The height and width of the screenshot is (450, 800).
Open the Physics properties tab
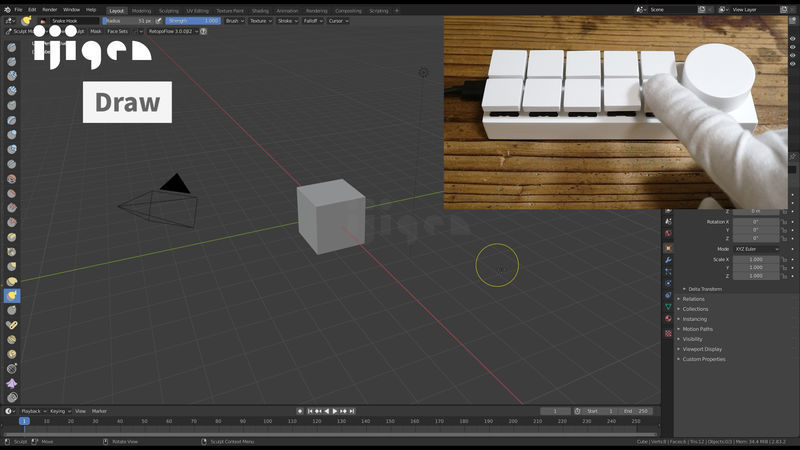tap(668, 283)
